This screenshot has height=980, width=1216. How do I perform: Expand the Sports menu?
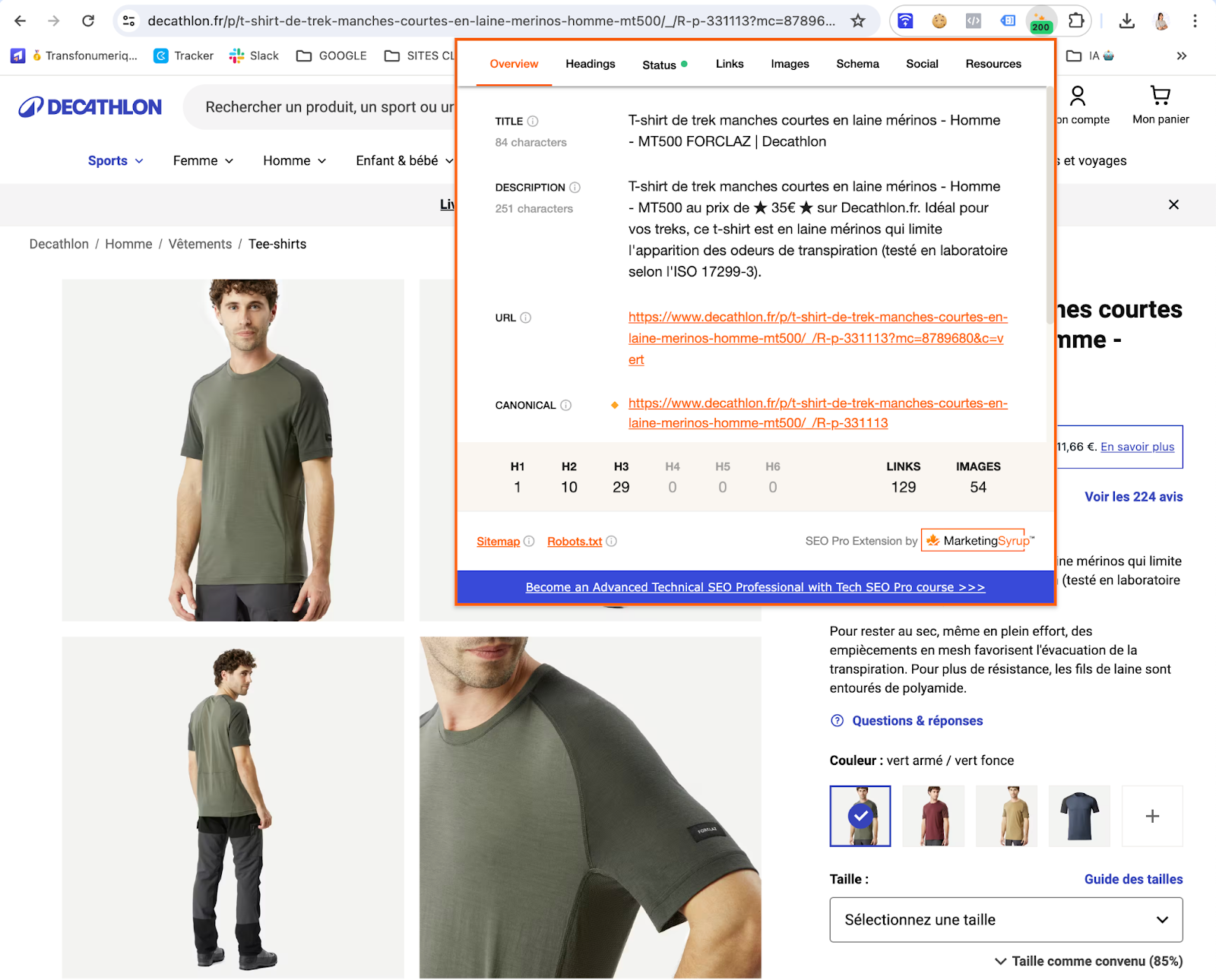(x=116, y=160)
